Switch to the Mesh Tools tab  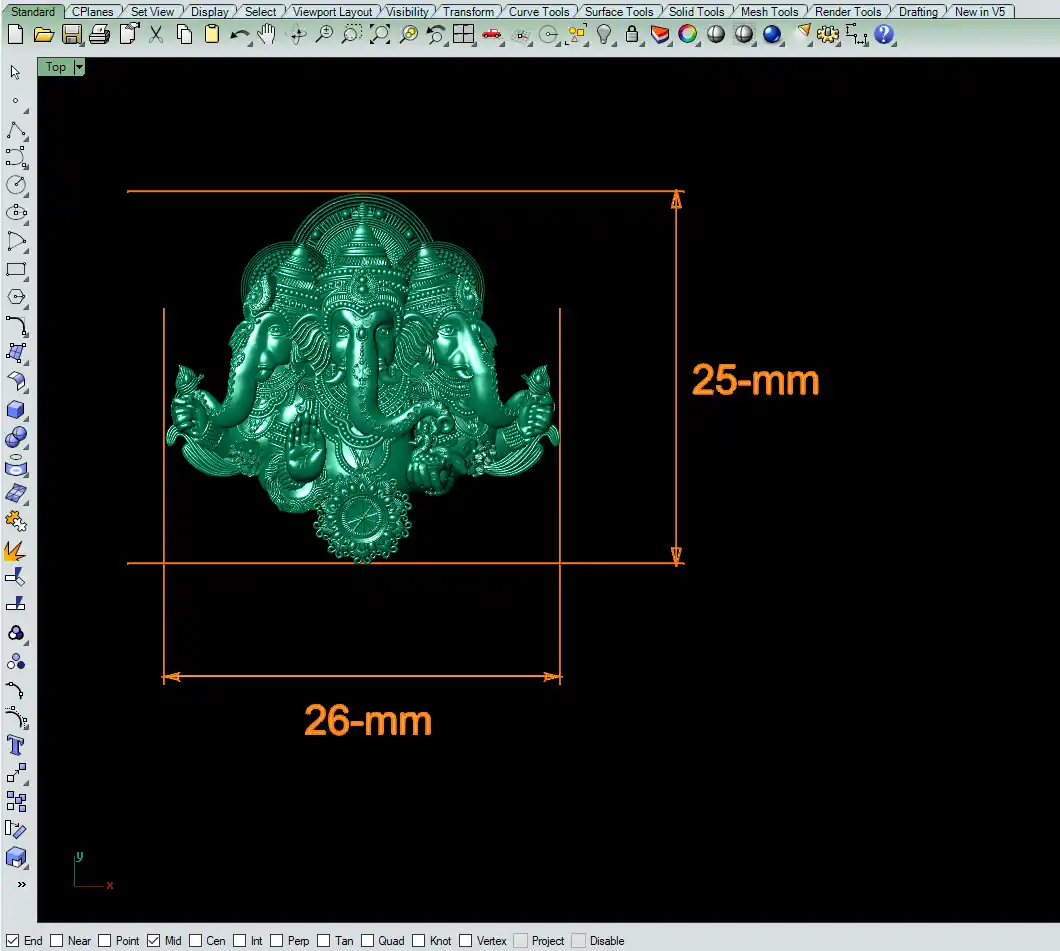click(x=769, y=12)
